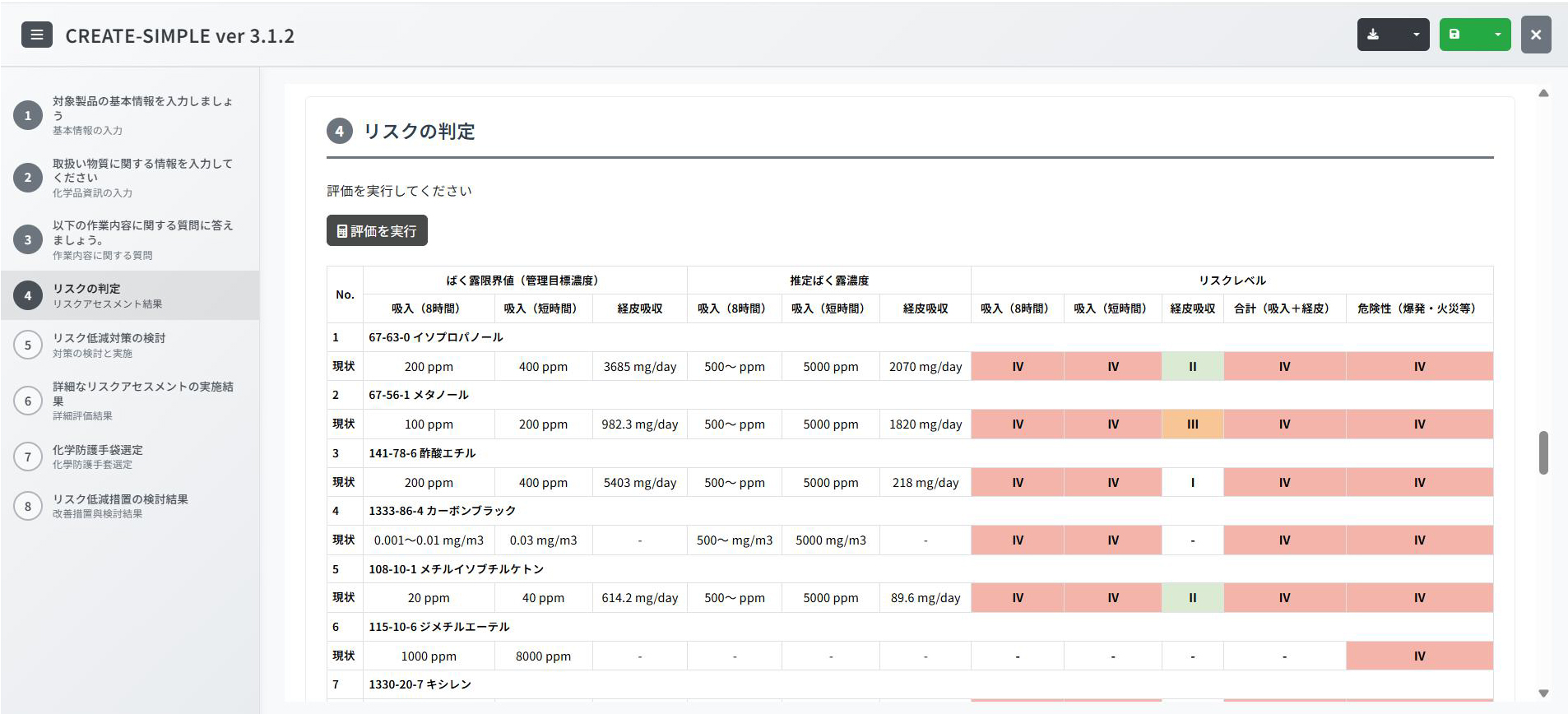The image size is (1568, 714).
Task: Click the vertical scrollbar thumb
Action: (x=1543, y=452)
